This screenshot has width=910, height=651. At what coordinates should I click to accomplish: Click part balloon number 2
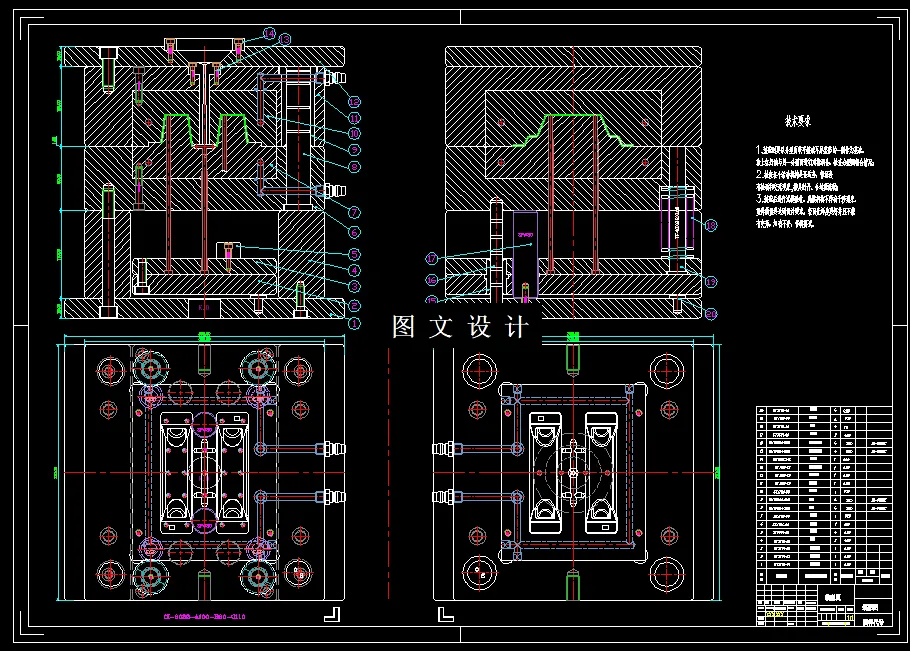pyautogui.click(x=354, y=306)
